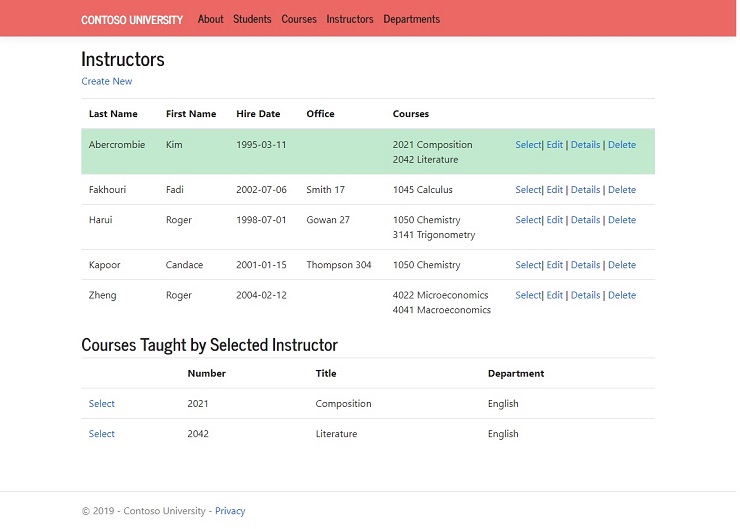Delete the Abercrombie instructor

622,145
